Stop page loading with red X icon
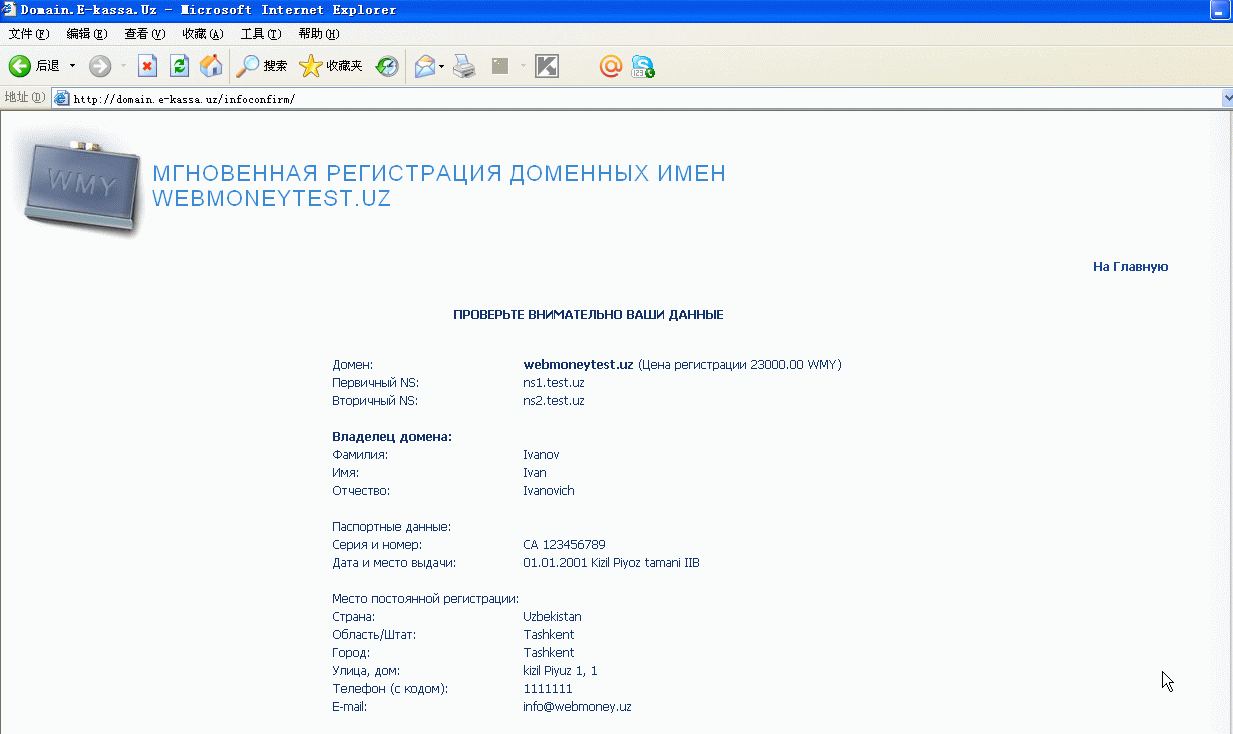 (x=147, y=66)
